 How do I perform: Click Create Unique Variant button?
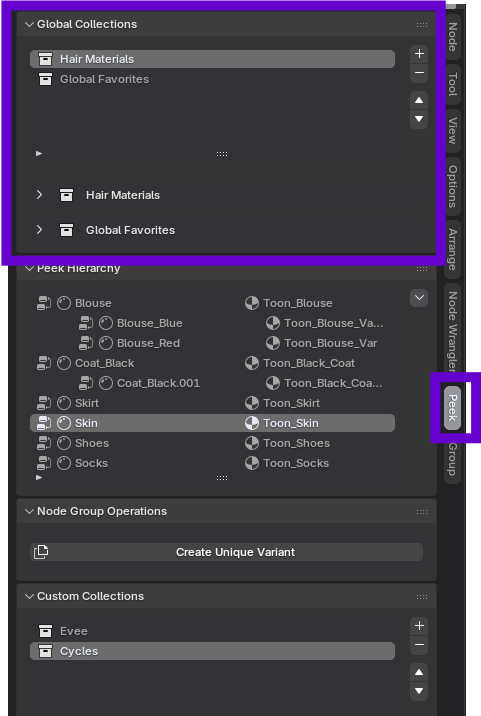(x=227, y=552)
